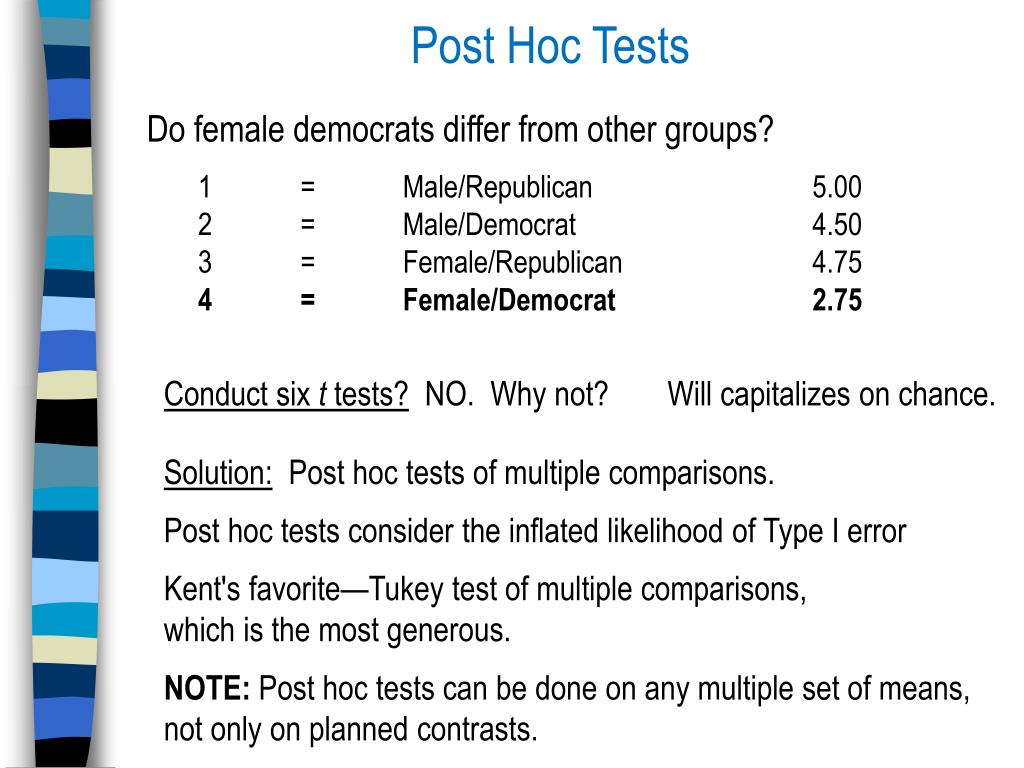The image size is (1024, 768).
Task: Click 'Post hoc tests consider the inflated' sentence
Action: click(535, 531)
